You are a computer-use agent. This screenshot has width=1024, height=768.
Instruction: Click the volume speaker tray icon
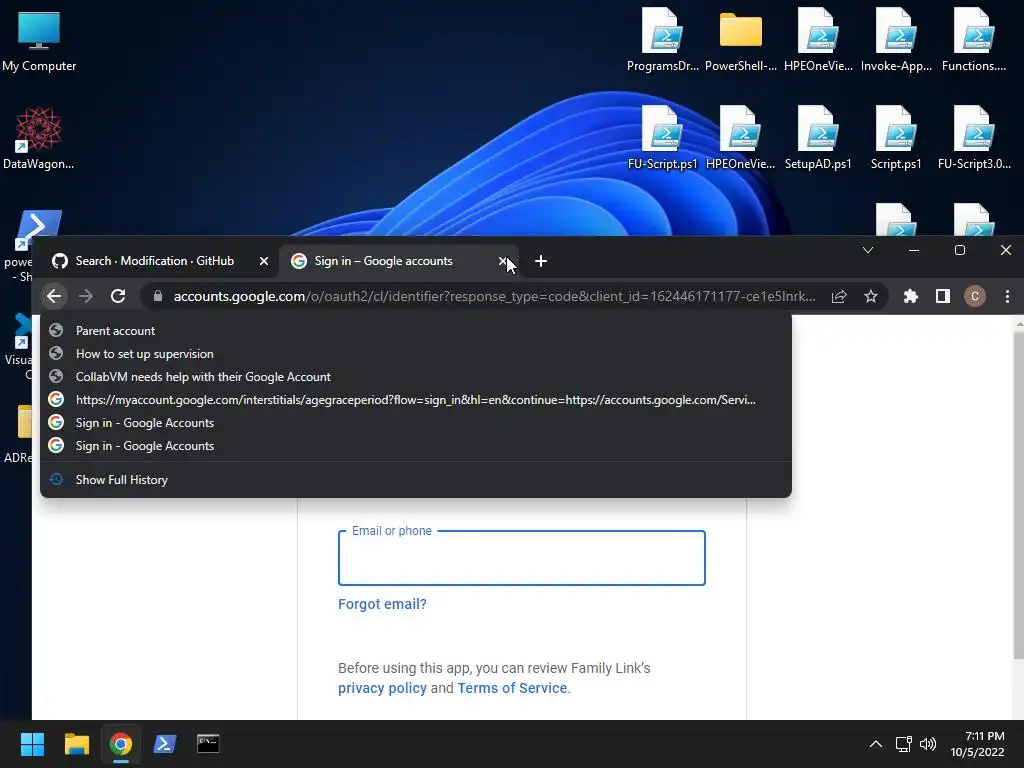pos(928,744)
